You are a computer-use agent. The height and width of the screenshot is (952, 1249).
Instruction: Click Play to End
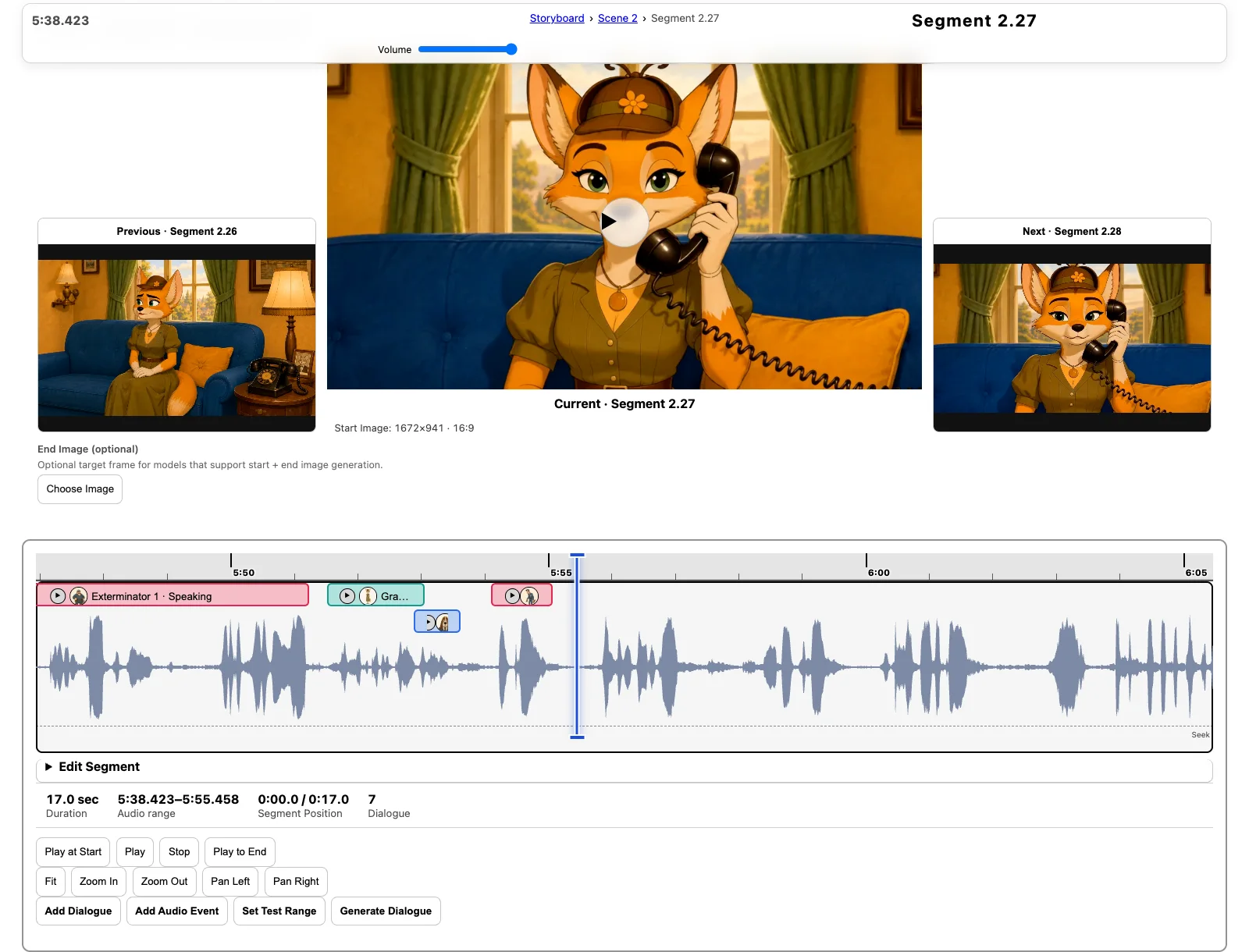click(240, 852)
